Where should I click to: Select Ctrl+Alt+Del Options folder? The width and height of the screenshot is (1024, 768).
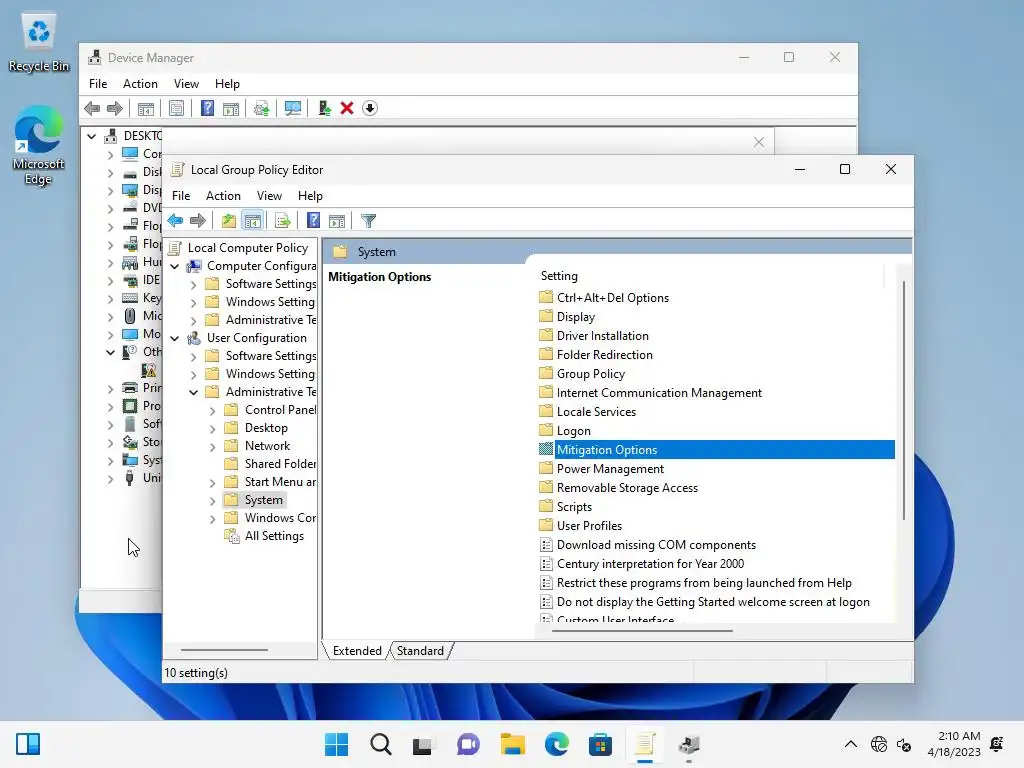click(x=613, y=298)
